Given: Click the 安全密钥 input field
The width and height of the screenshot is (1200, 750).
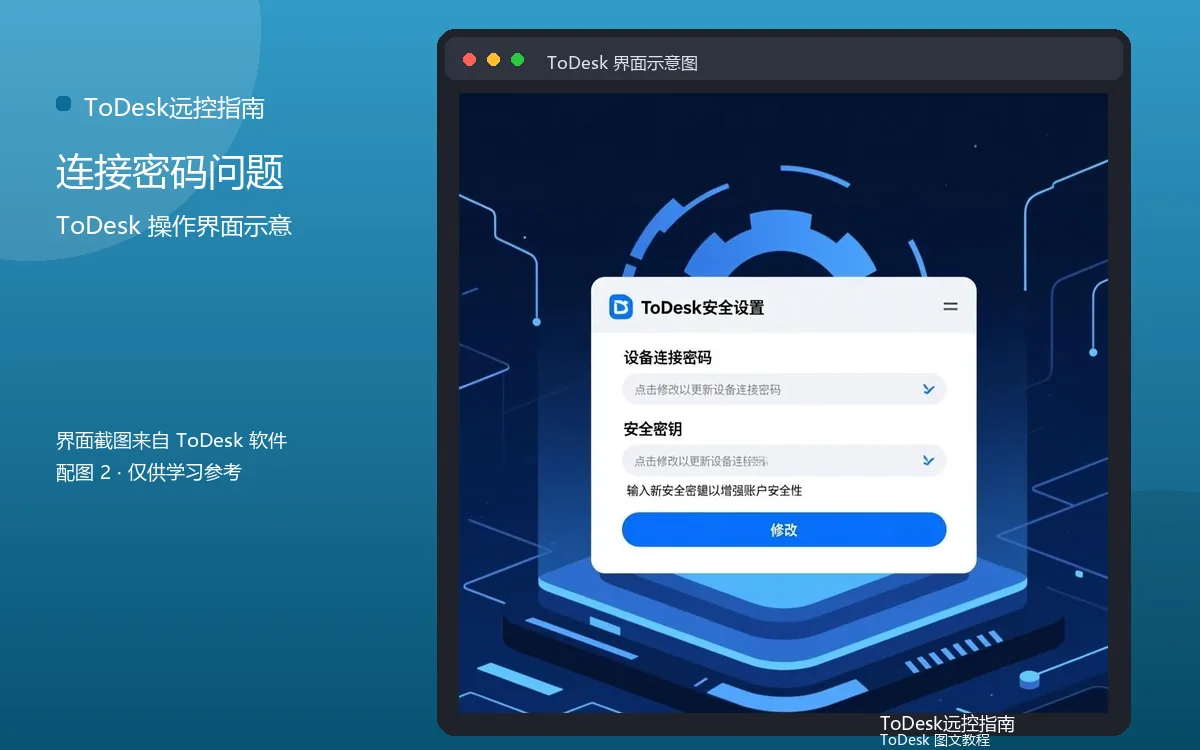Looking at the screenshot, I should pos(784,460).
